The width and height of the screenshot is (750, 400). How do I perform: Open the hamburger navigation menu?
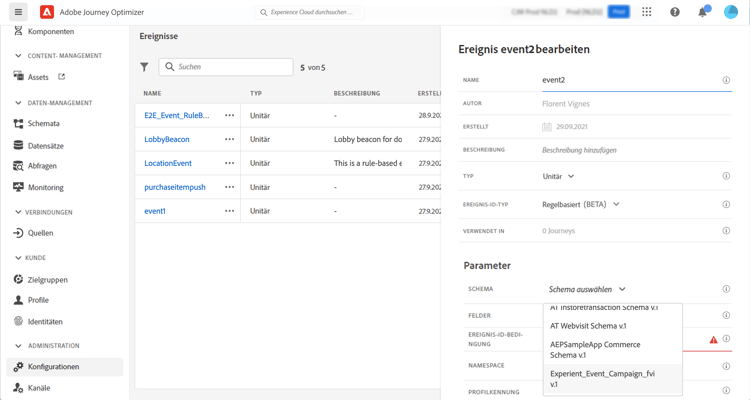click(18, 12)
